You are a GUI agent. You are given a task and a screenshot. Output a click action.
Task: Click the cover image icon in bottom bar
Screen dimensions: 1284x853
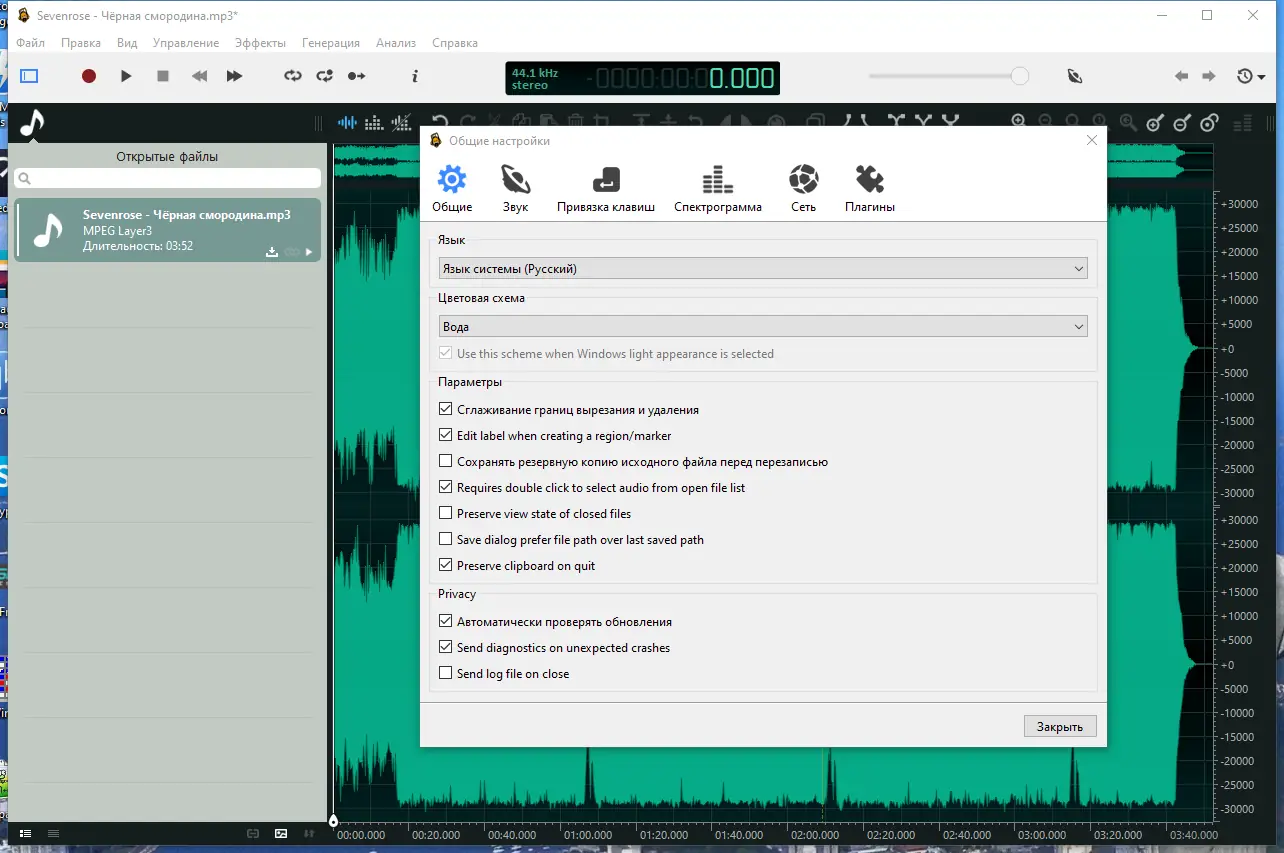click(x=281, y=833)
